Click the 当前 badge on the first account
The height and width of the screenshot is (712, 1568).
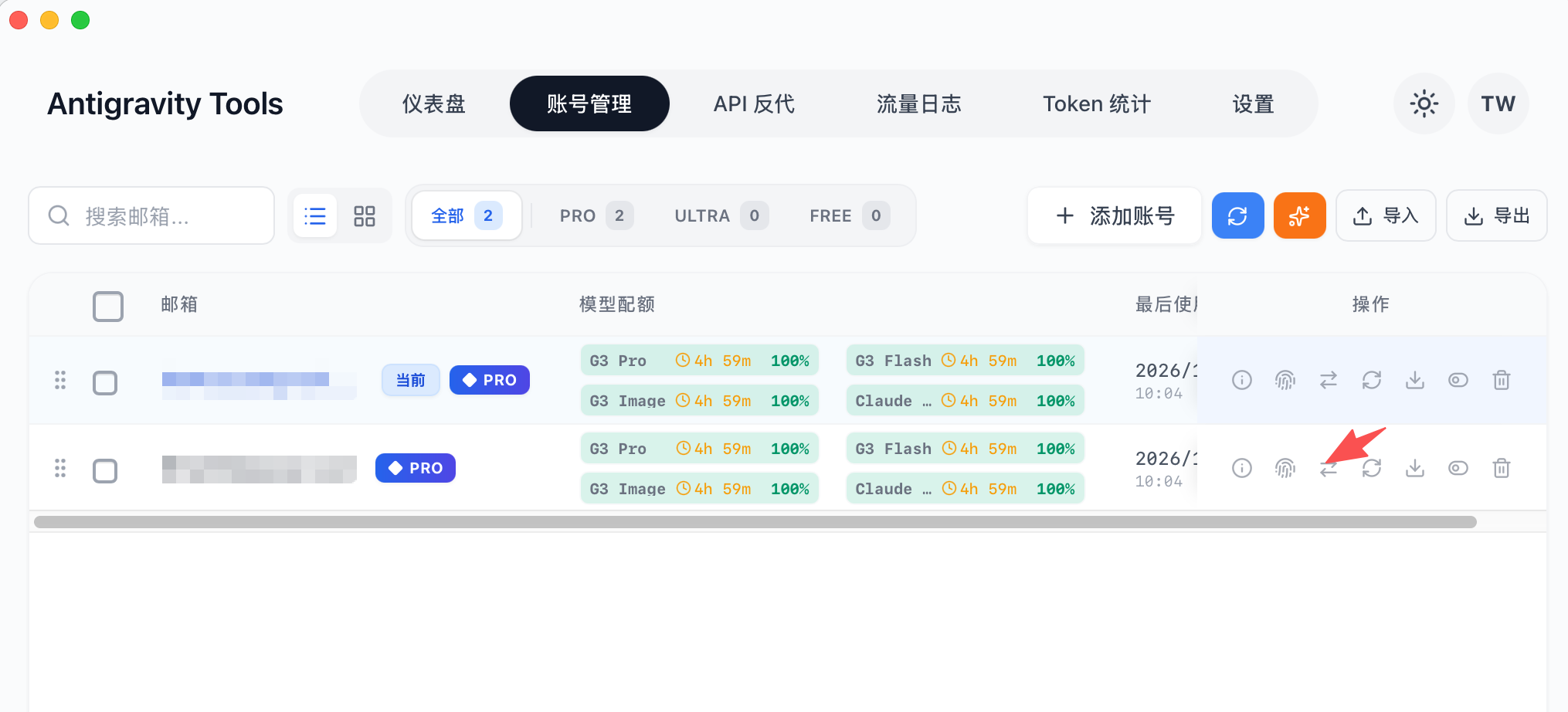tap(411, 380)
